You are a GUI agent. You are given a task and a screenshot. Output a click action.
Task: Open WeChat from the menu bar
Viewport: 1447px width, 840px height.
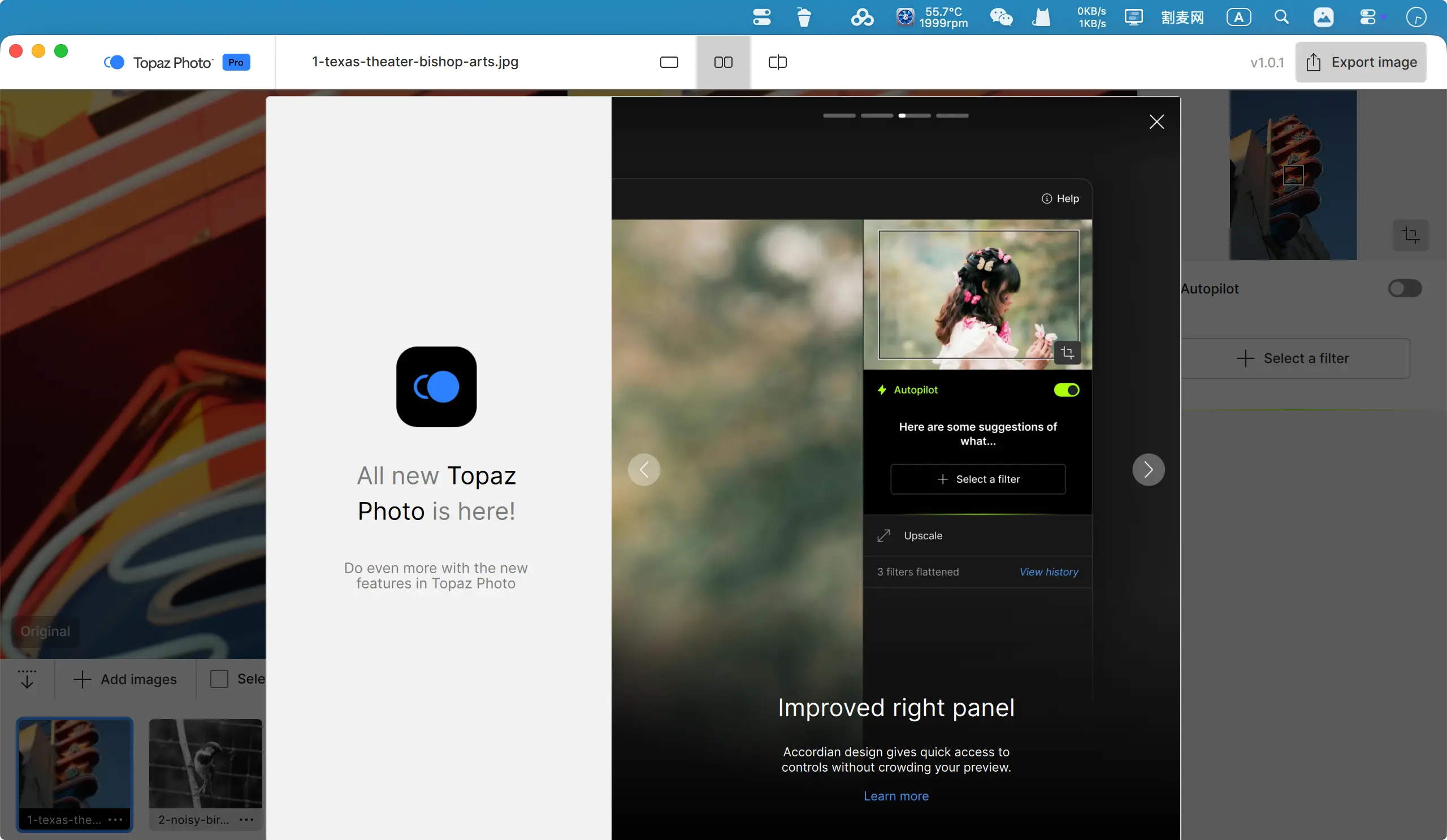(1001, 17)
